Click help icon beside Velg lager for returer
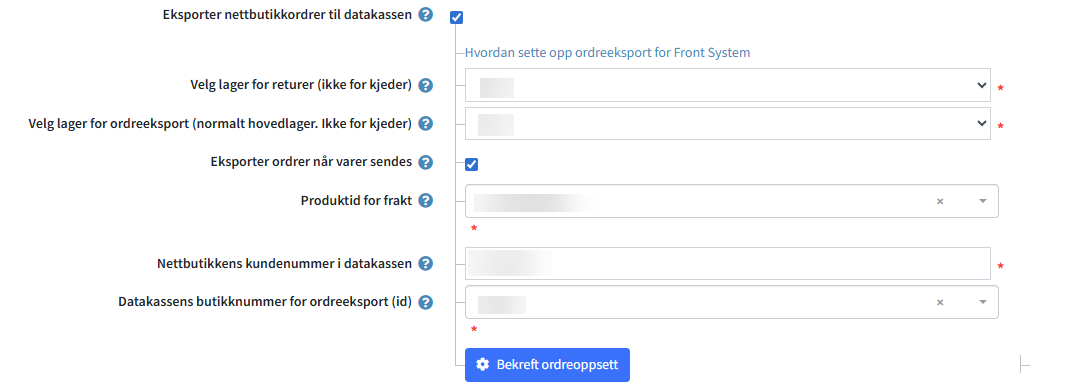Image resolution: width=1076 pixels, height=390 pixels. pos(425,85)
